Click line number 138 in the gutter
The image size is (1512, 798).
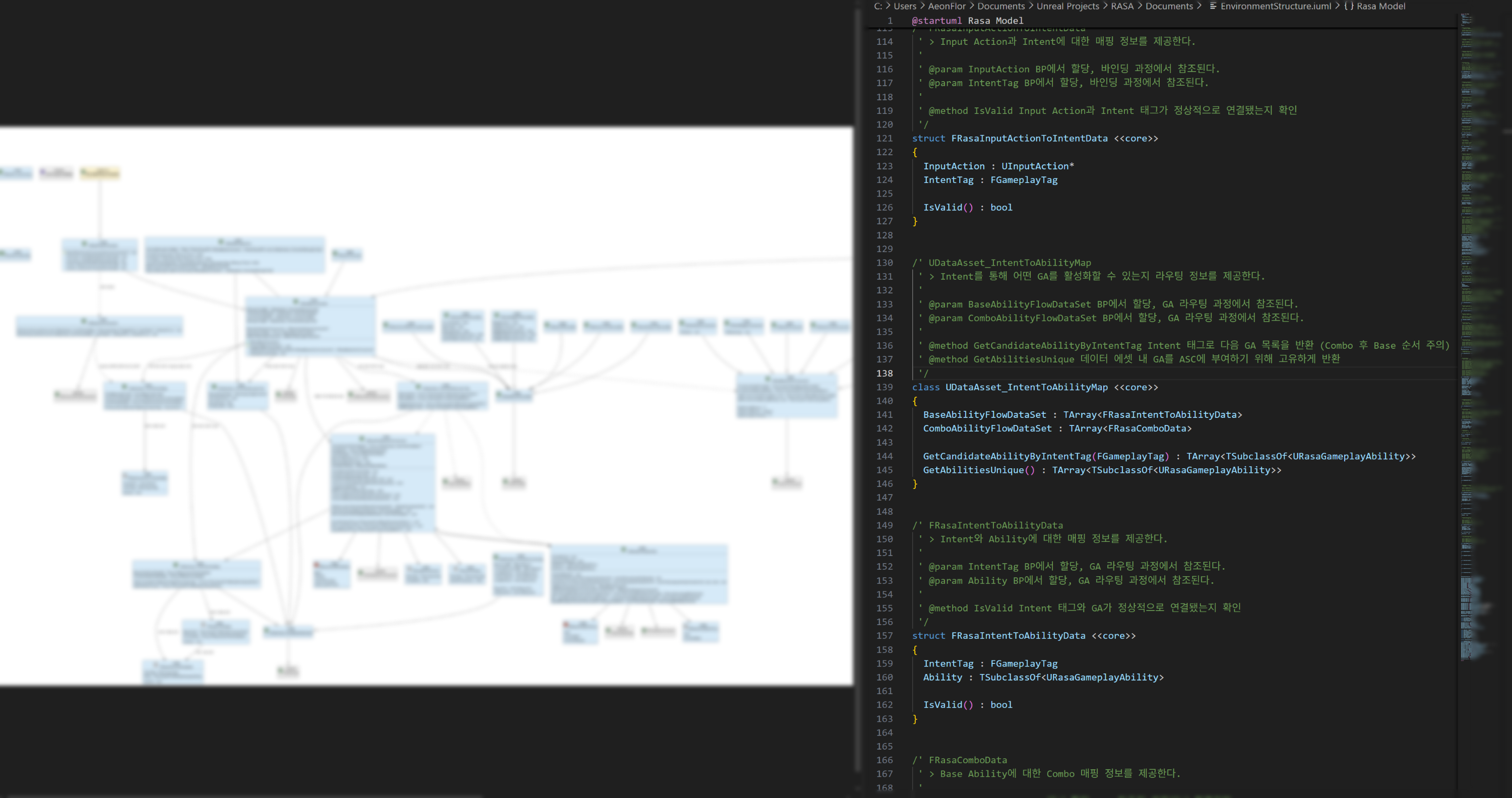[884, 374]
